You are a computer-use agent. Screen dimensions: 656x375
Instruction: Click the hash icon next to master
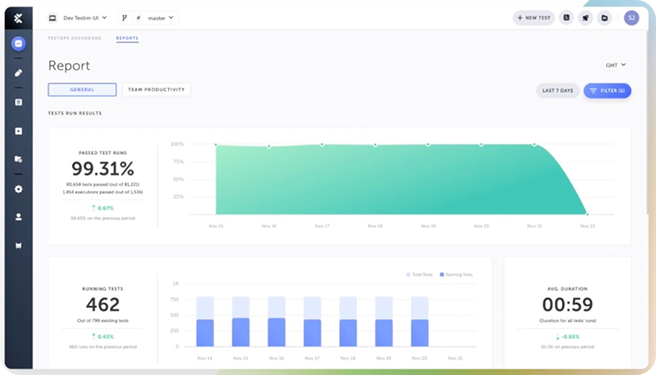138,18
